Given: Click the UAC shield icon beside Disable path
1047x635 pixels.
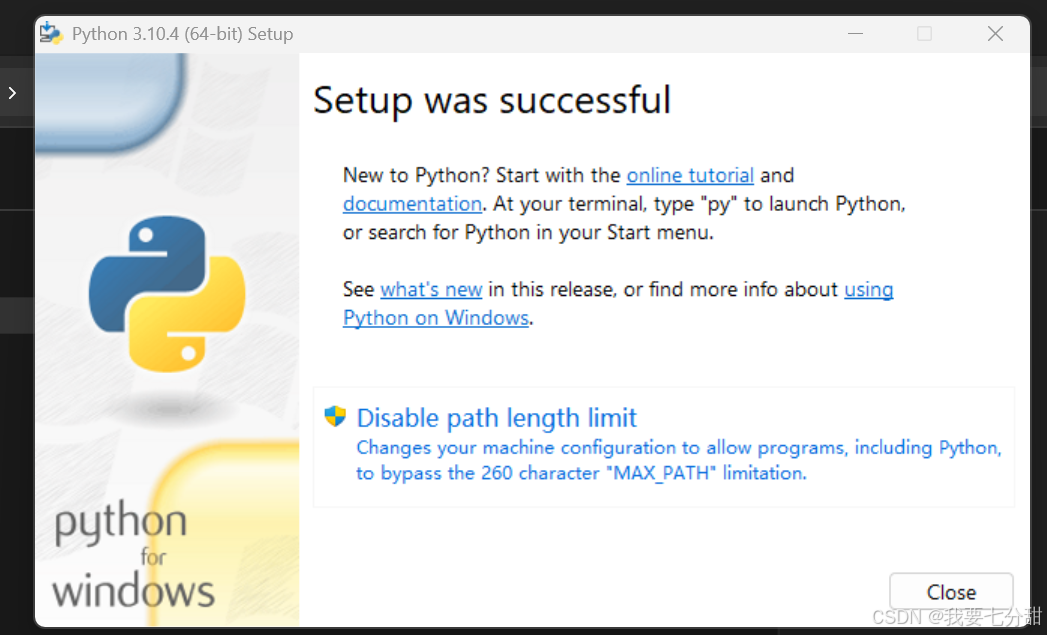Looking at the screenshot, I should tap(335, 417).
